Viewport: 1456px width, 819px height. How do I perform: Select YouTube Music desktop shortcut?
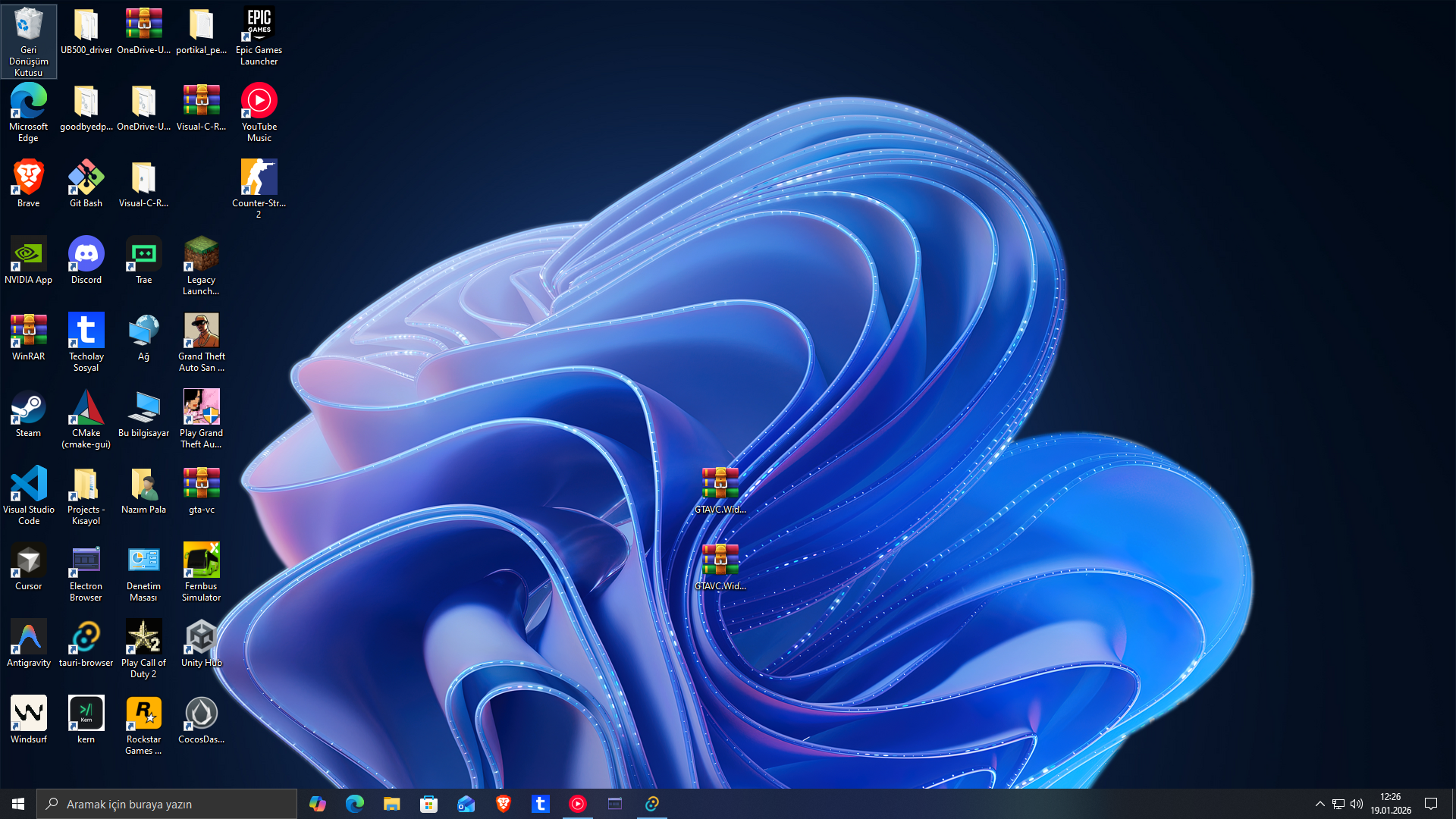259,113
